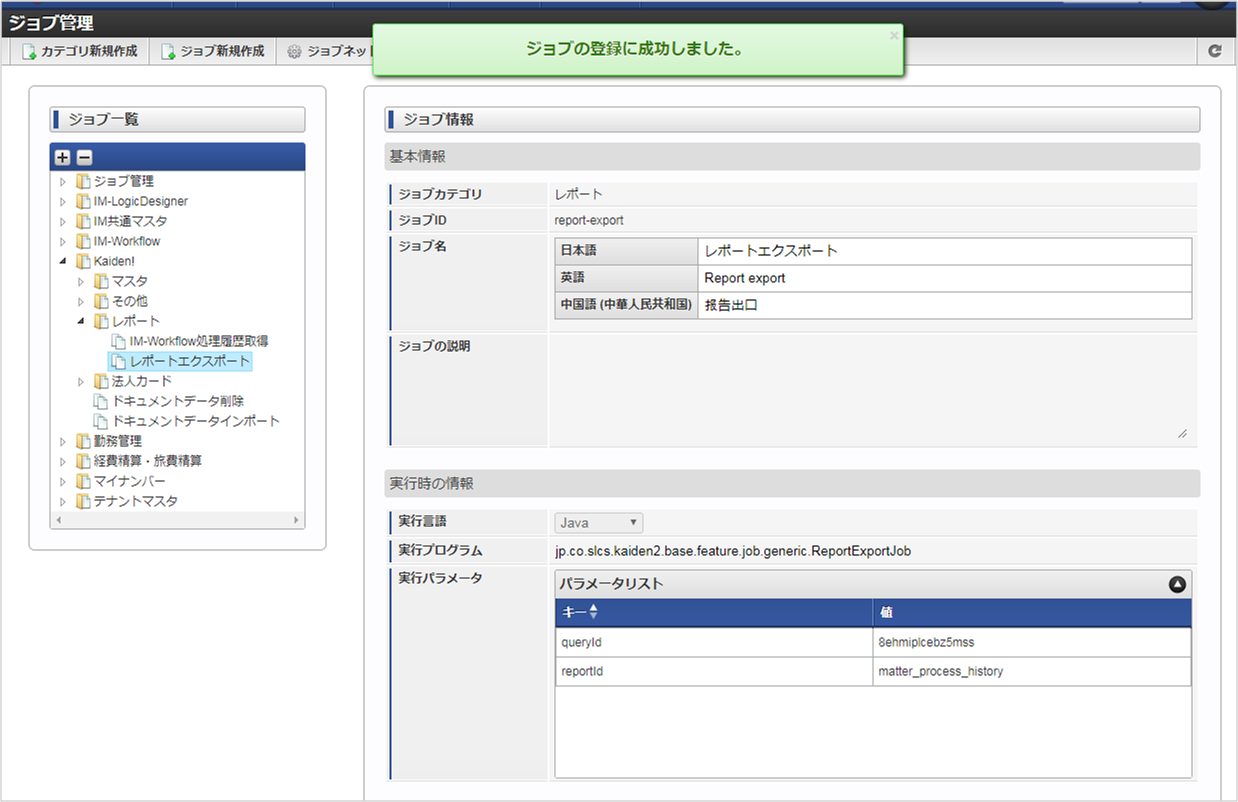
Task: Click ドキュメントデータインポート job document icon
Action: (x=101, y=421)
